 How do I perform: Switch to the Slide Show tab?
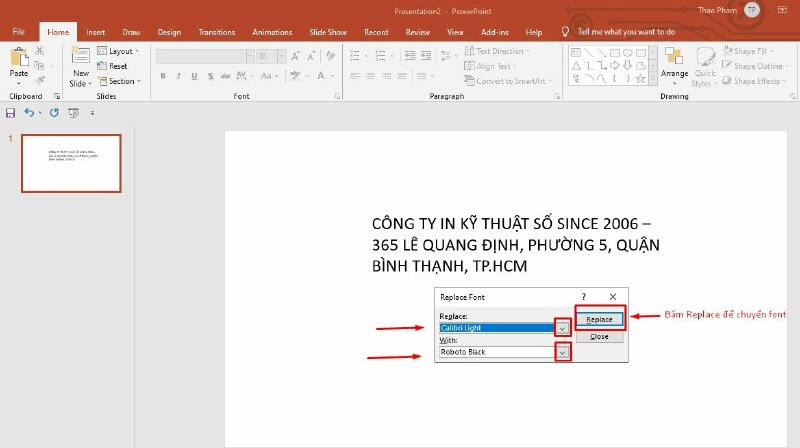pyautogui.click(x=328, y=32)
